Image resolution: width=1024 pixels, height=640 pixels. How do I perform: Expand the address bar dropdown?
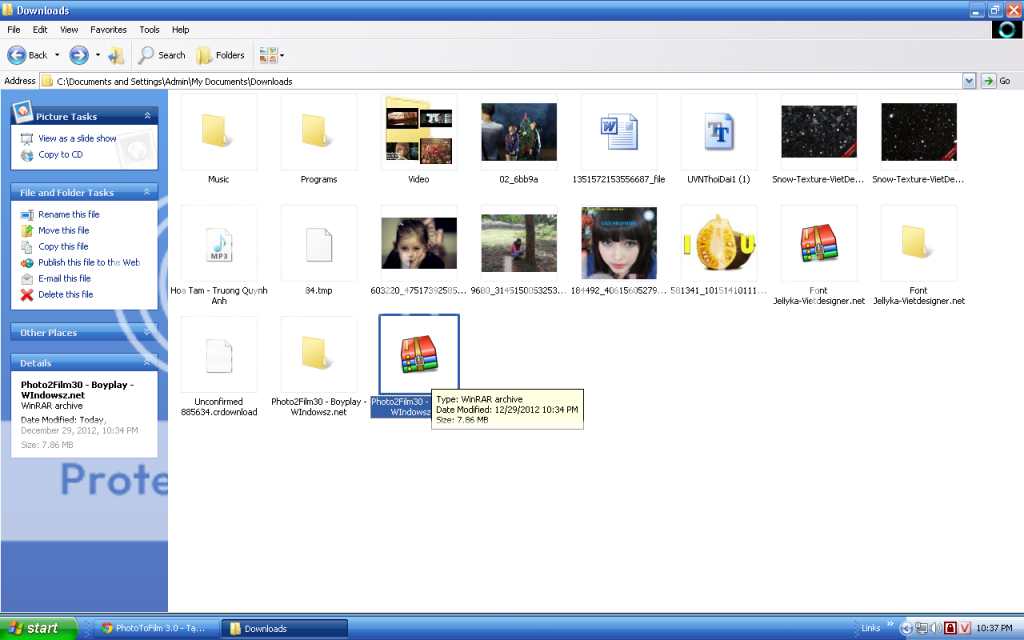tap(969, 81)
